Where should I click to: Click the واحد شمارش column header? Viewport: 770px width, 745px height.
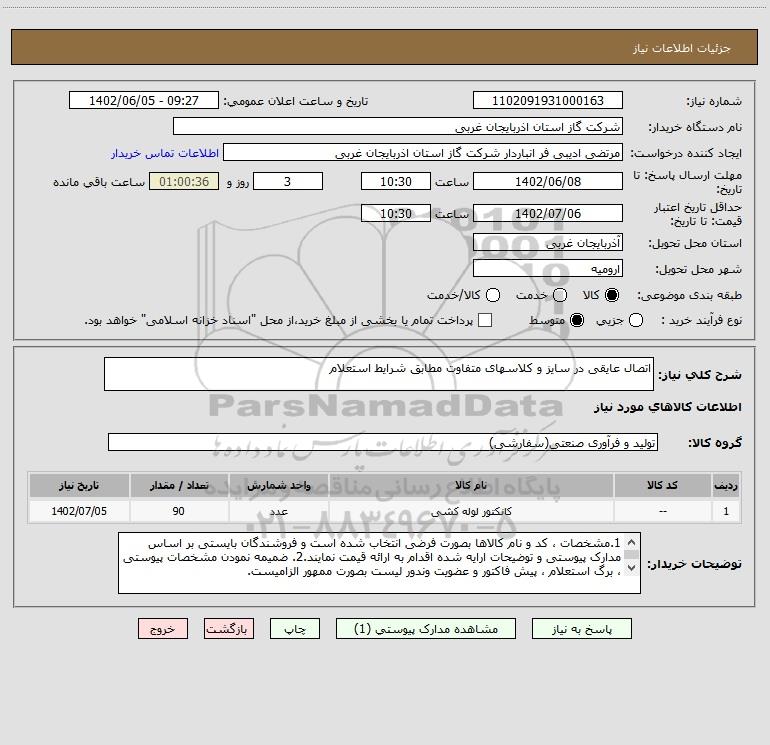tap(278, 485)
